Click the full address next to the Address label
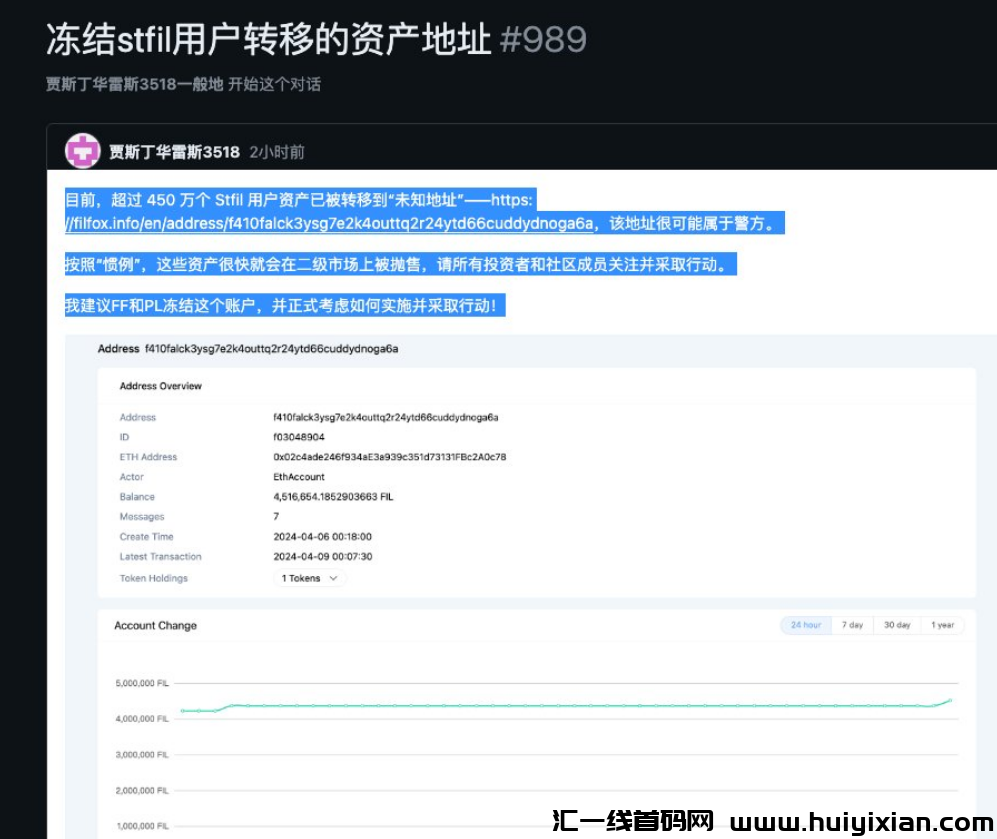The width and height of the screenshot is (997, 839). pyautogui.click(x=387, y=417)
